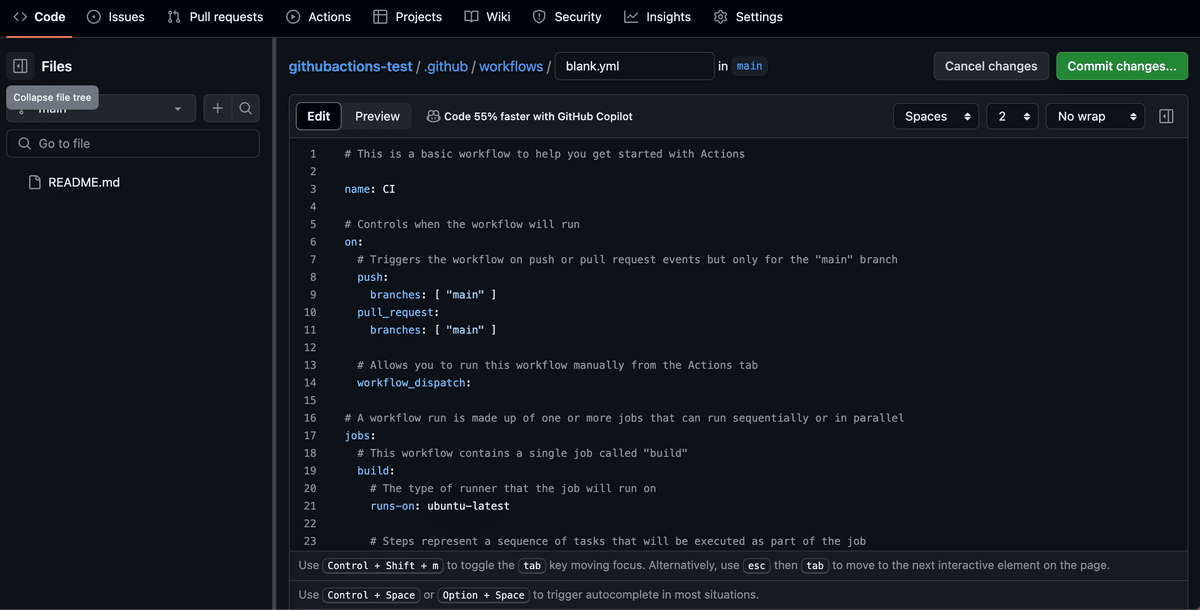
Task: Click the README.md file icon
Action: [x=35, y=182]
